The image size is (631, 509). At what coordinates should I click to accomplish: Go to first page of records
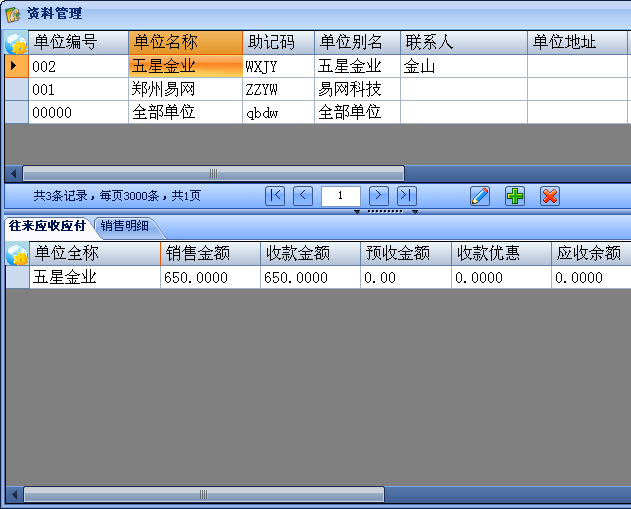[275, 196]
